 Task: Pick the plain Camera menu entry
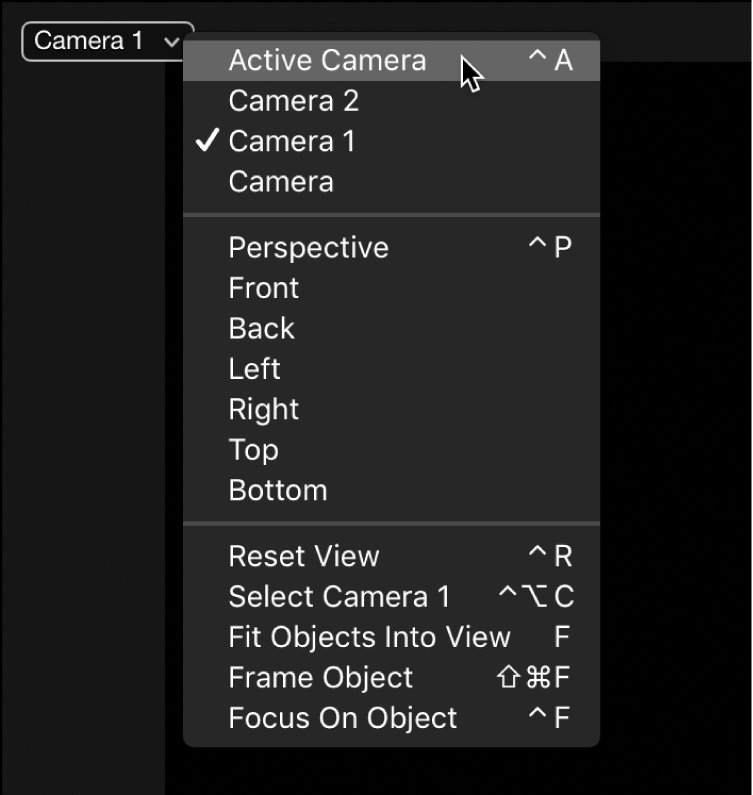click(281, 182)
